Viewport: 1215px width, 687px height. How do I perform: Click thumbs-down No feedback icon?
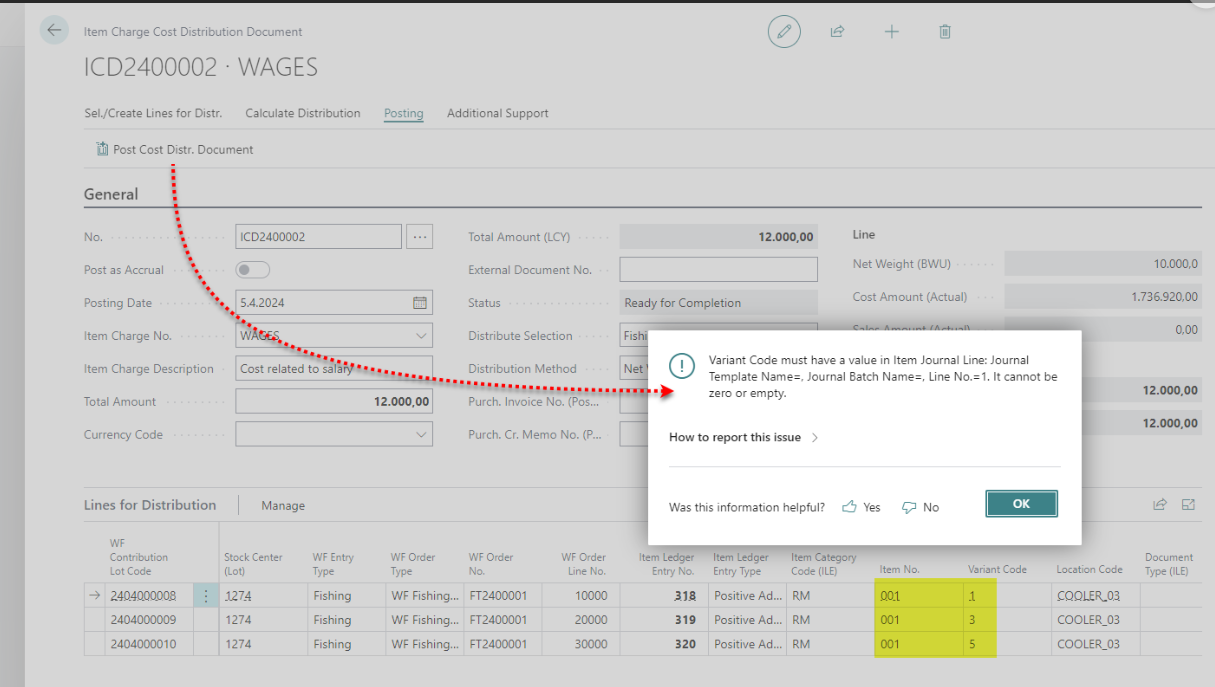[x=909, y=507]
